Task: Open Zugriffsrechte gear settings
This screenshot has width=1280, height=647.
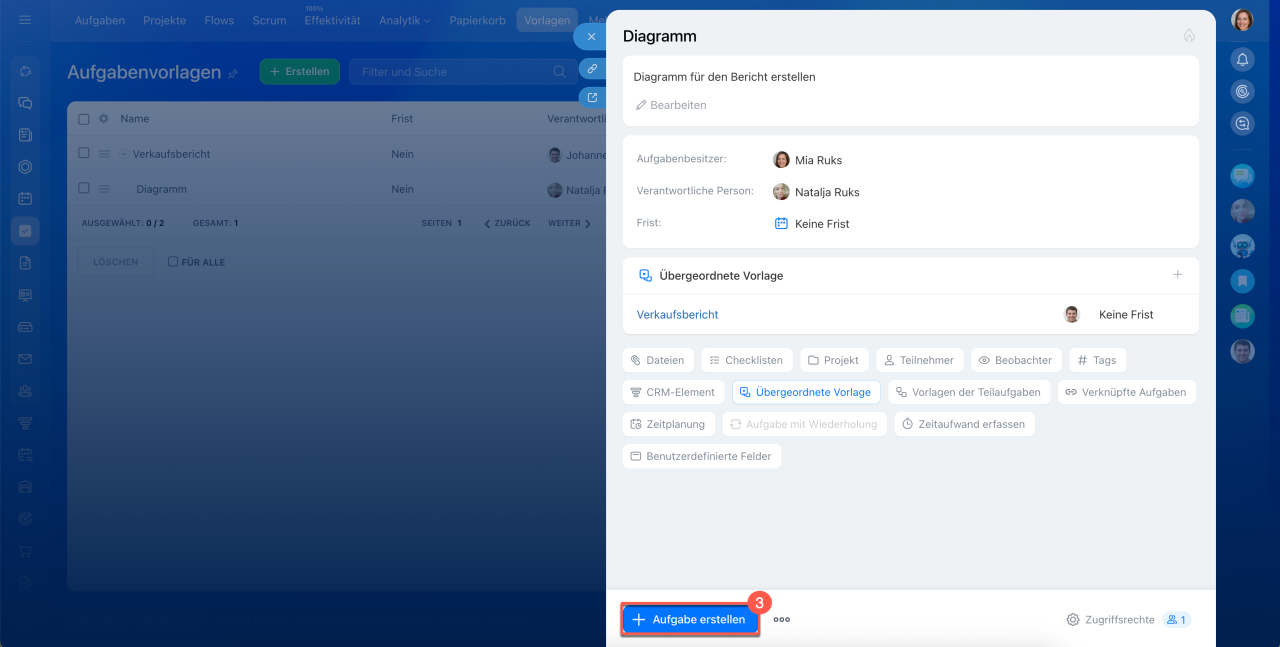Action: point(1073,620)
